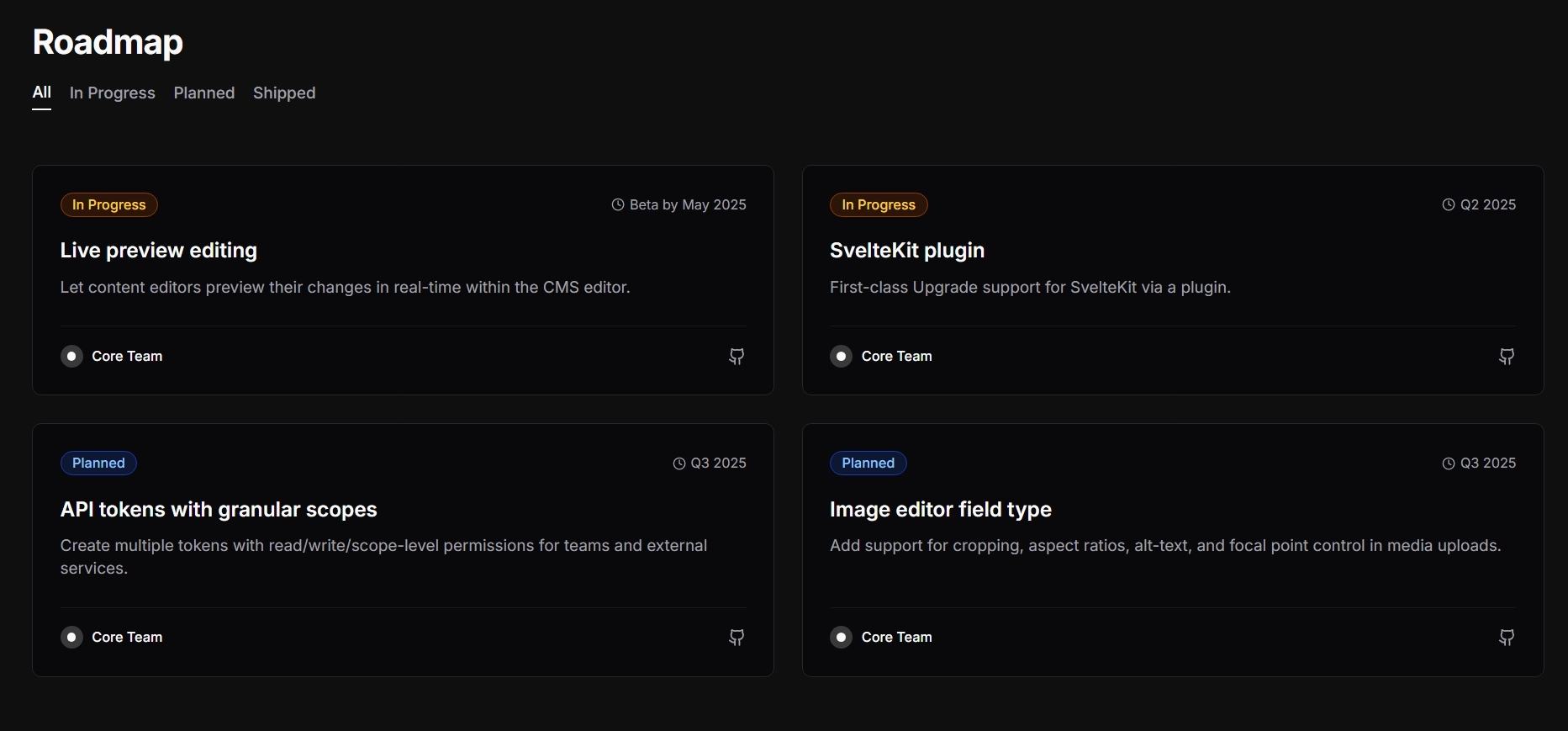Open GitHub link on API tokens card
1568x731 pixels.
[x=736, y=638]
